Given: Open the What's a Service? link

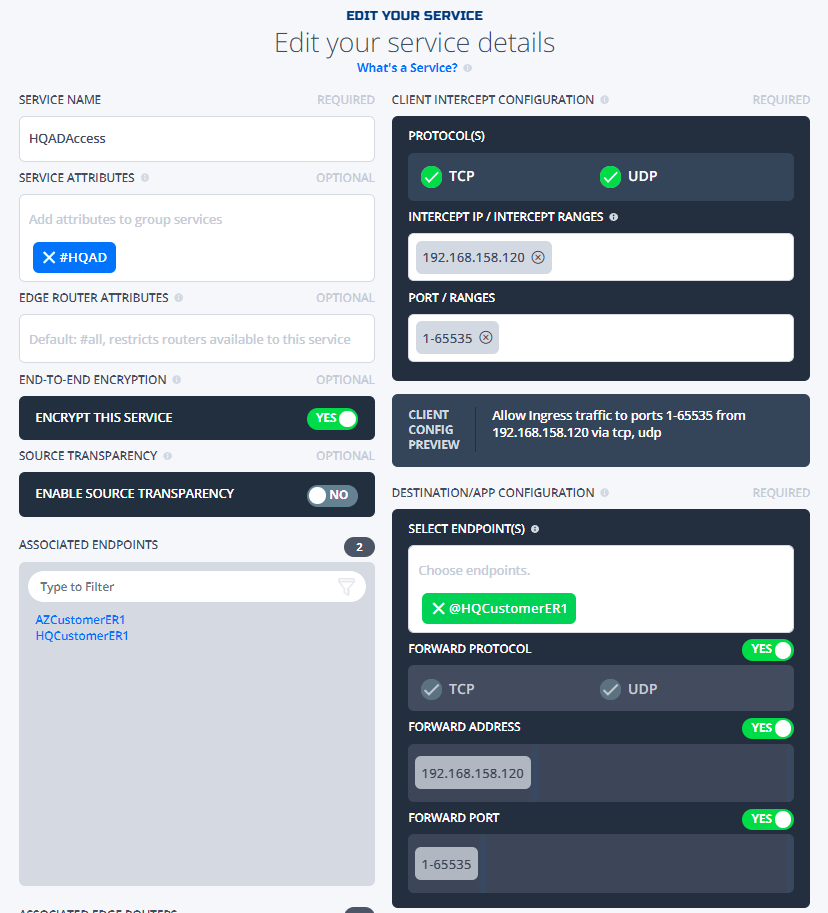Looking at the screenshot, I should (407, 68).
